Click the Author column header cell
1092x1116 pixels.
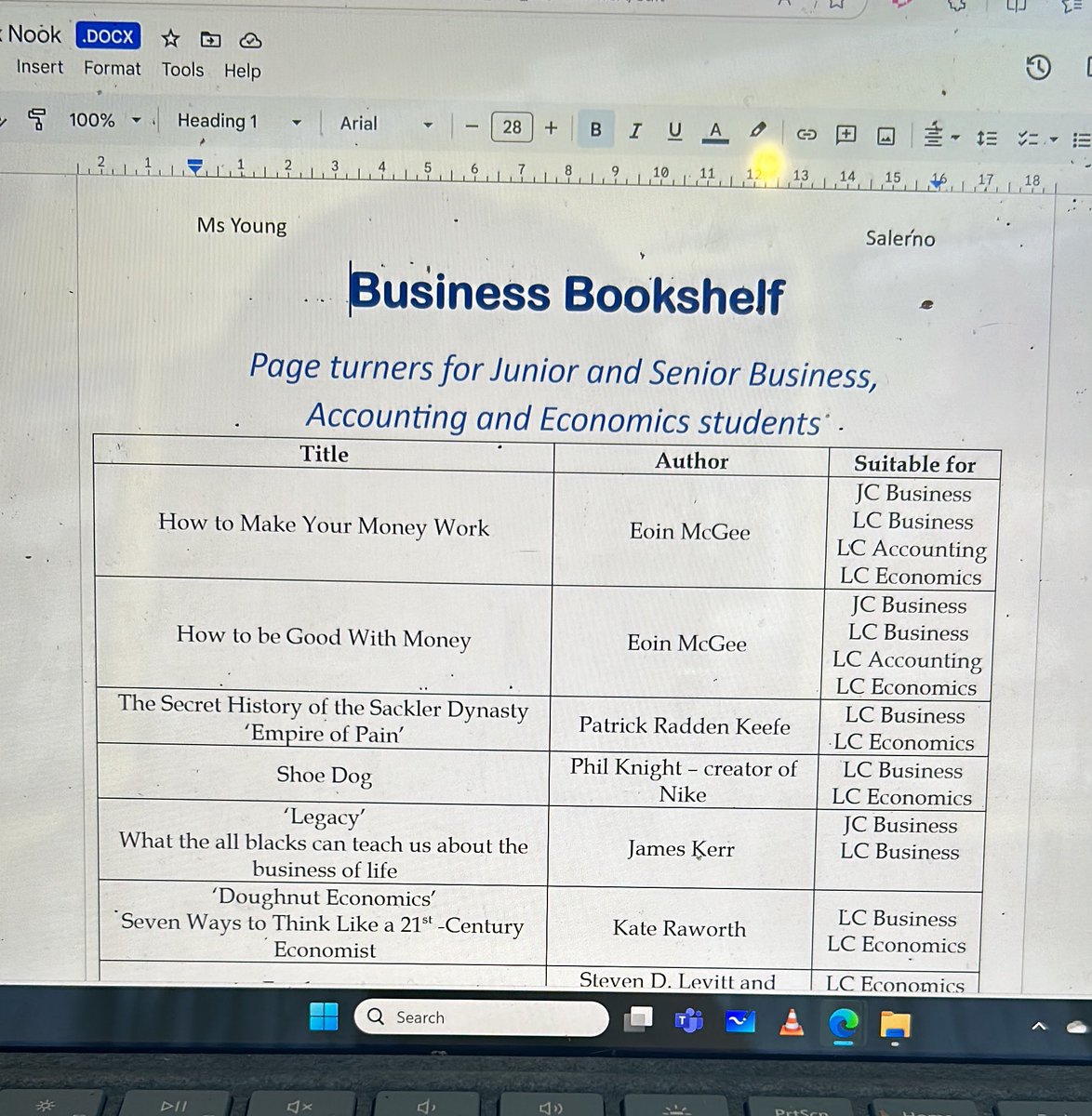[691, 460]
